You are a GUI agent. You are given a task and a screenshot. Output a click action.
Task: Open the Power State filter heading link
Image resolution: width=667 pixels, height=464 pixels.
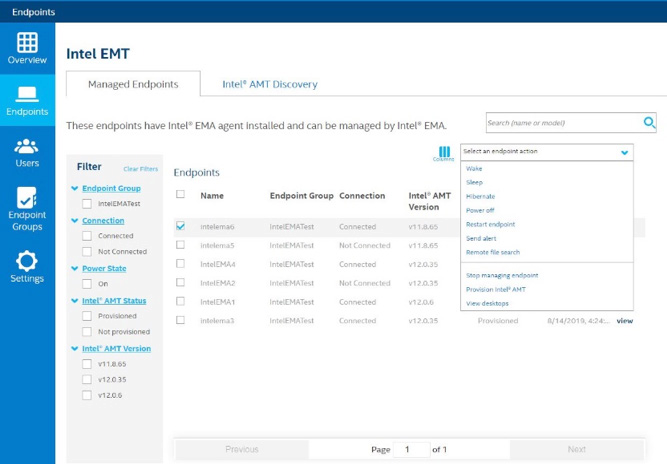point(104,268)
